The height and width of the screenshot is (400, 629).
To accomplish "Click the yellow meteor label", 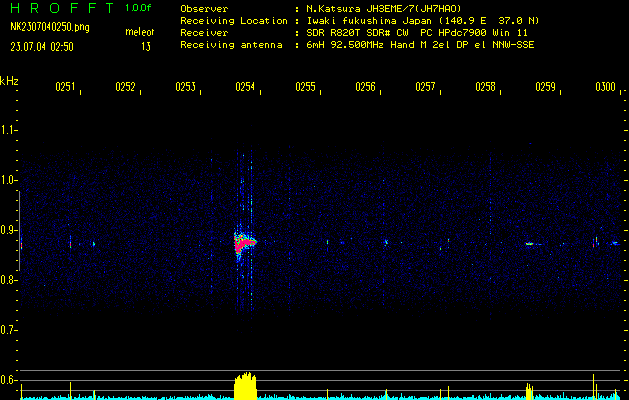I will click(139, 33).
